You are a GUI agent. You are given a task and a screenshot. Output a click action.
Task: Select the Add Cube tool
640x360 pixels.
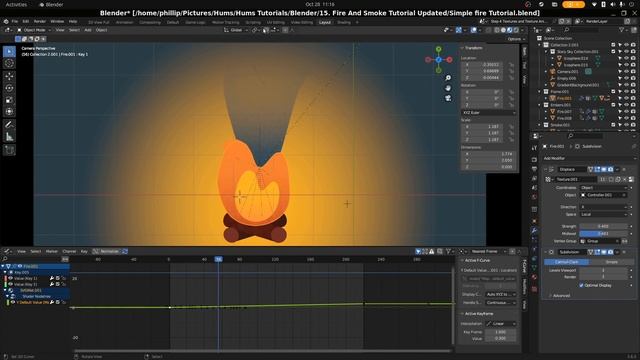point(9,150)
